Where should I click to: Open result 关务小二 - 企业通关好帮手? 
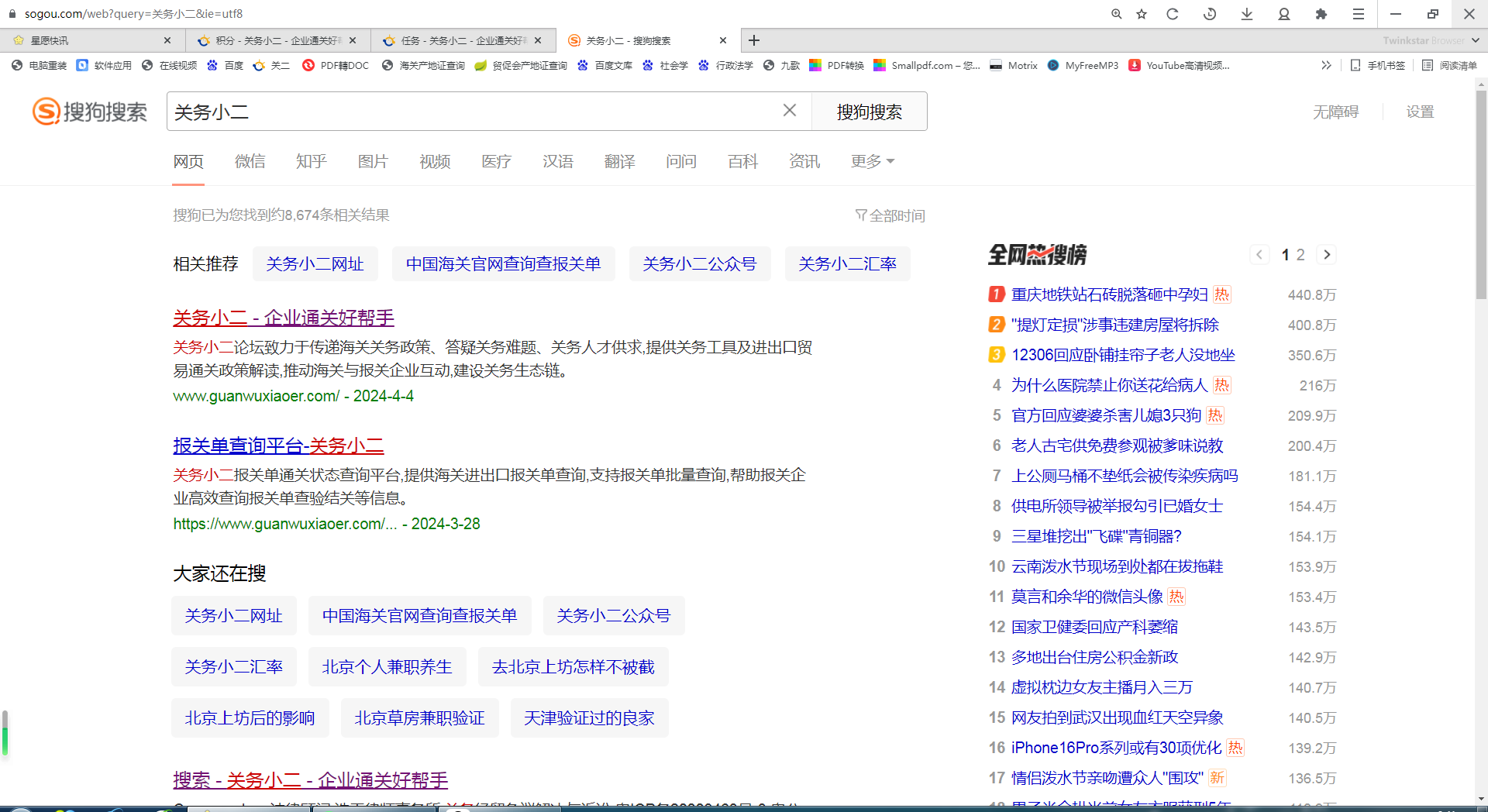coord(284,318)
